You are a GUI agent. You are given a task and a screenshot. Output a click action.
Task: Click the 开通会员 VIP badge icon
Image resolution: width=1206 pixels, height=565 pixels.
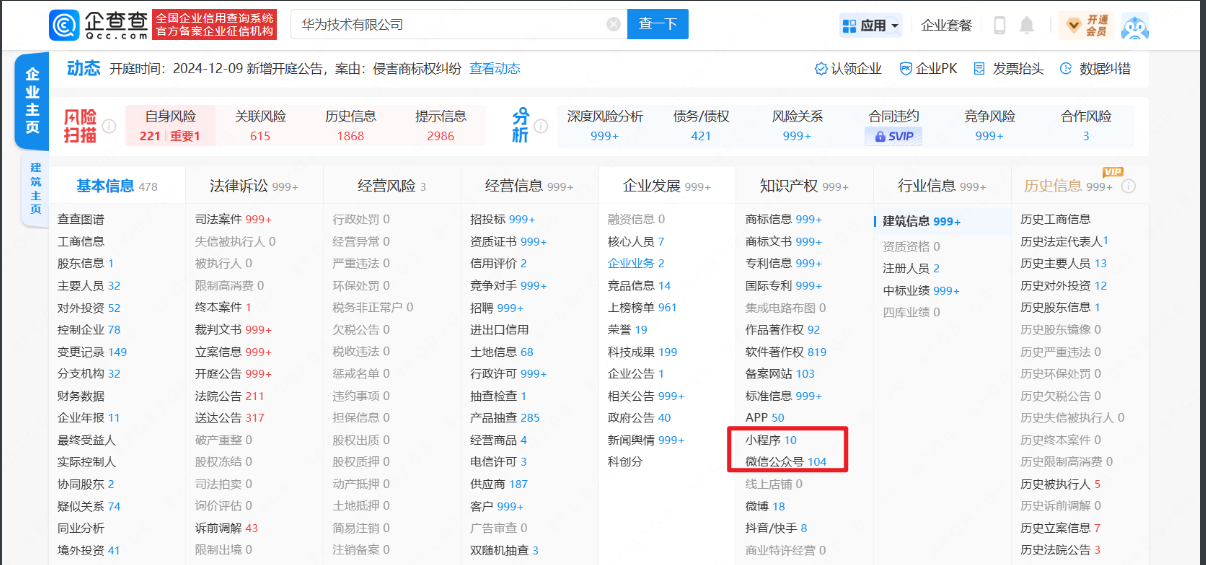(1086, 26)
